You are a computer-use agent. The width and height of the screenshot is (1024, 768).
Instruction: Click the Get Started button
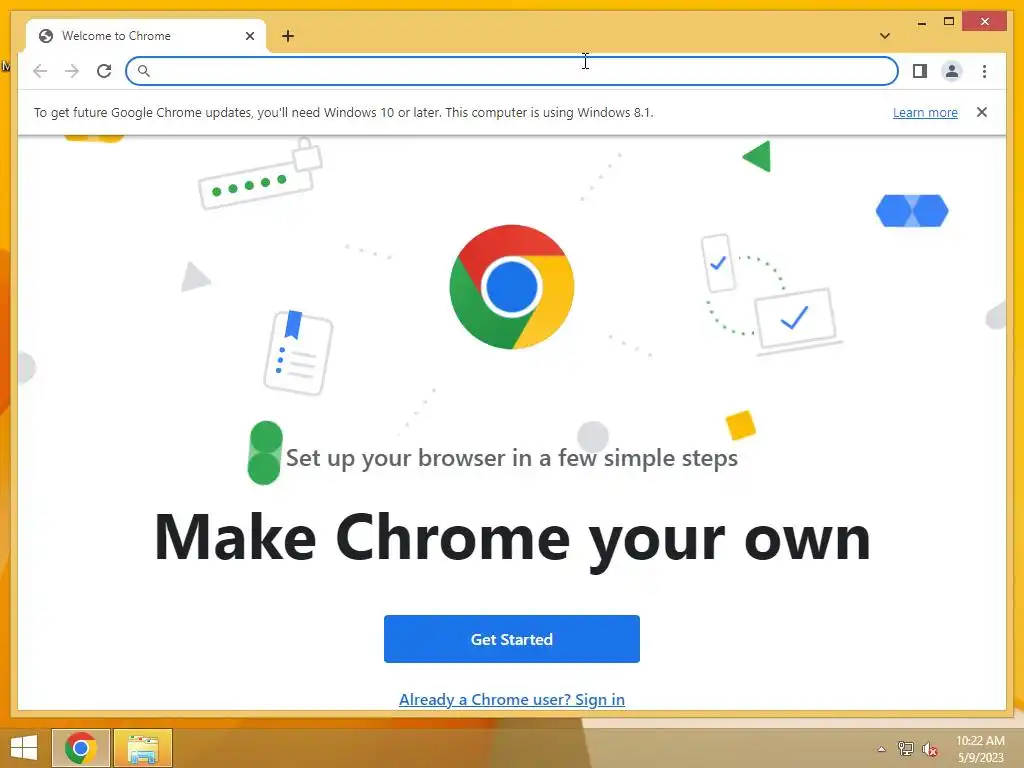(512, 639)
